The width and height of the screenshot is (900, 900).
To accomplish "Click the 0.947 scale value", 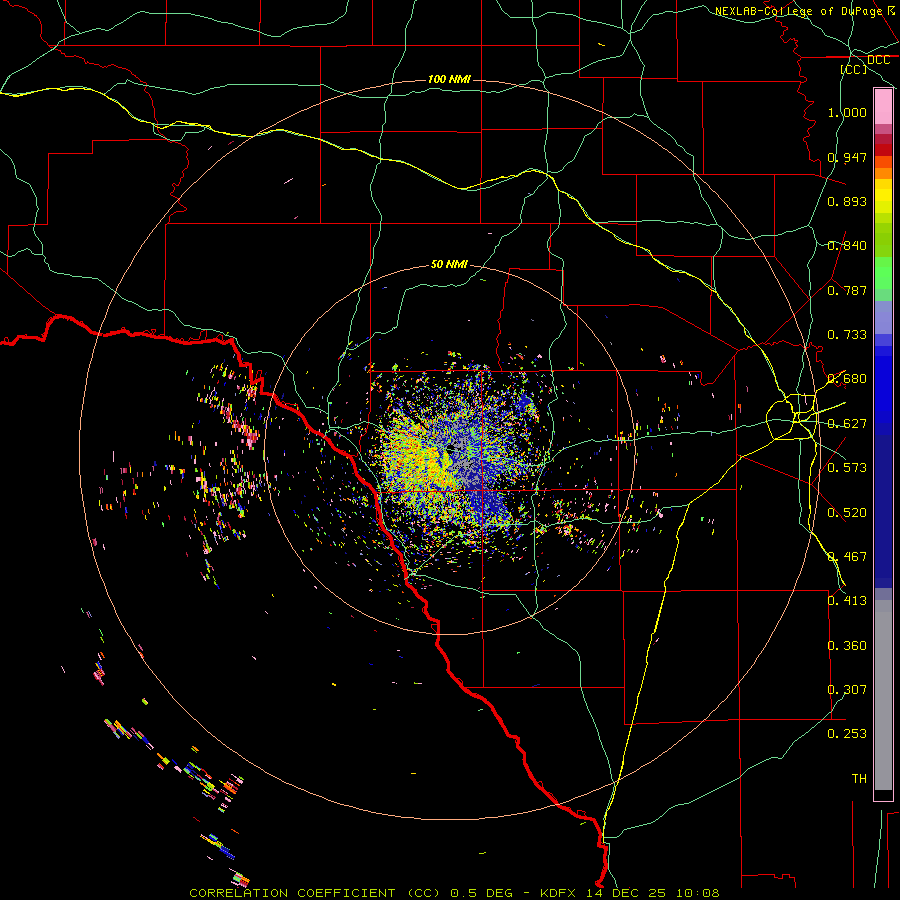I will (x=847, y=157).
